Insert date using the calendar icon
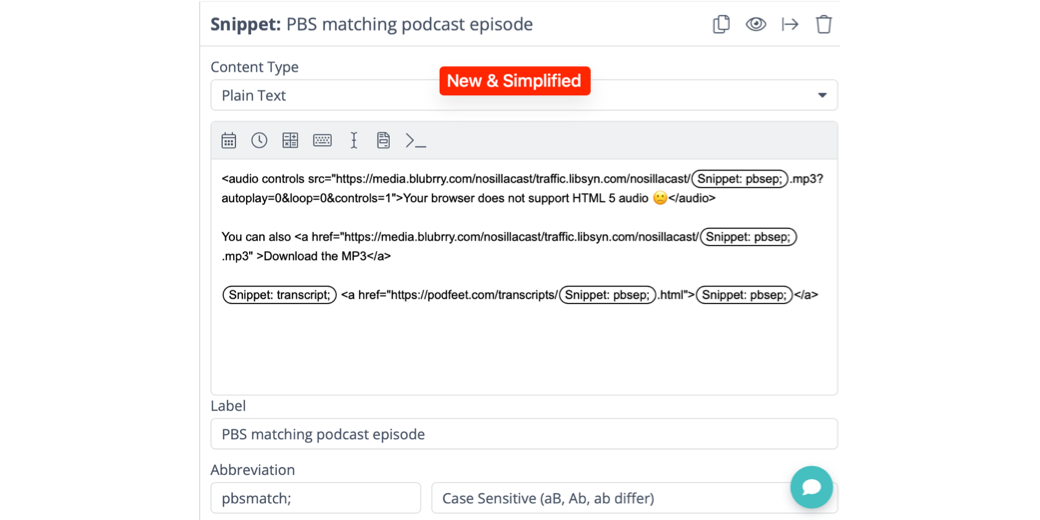 click(x=229, y=141)
